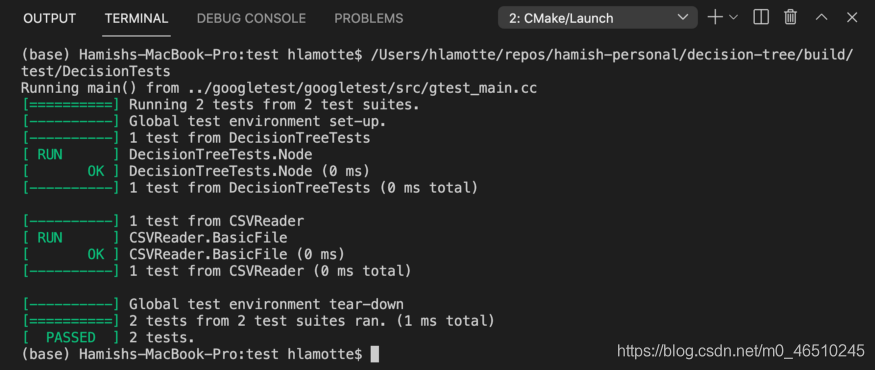Open the DecisionTests executable path link
This screenshot has height=370, width=875.
(x=438, y=63)
